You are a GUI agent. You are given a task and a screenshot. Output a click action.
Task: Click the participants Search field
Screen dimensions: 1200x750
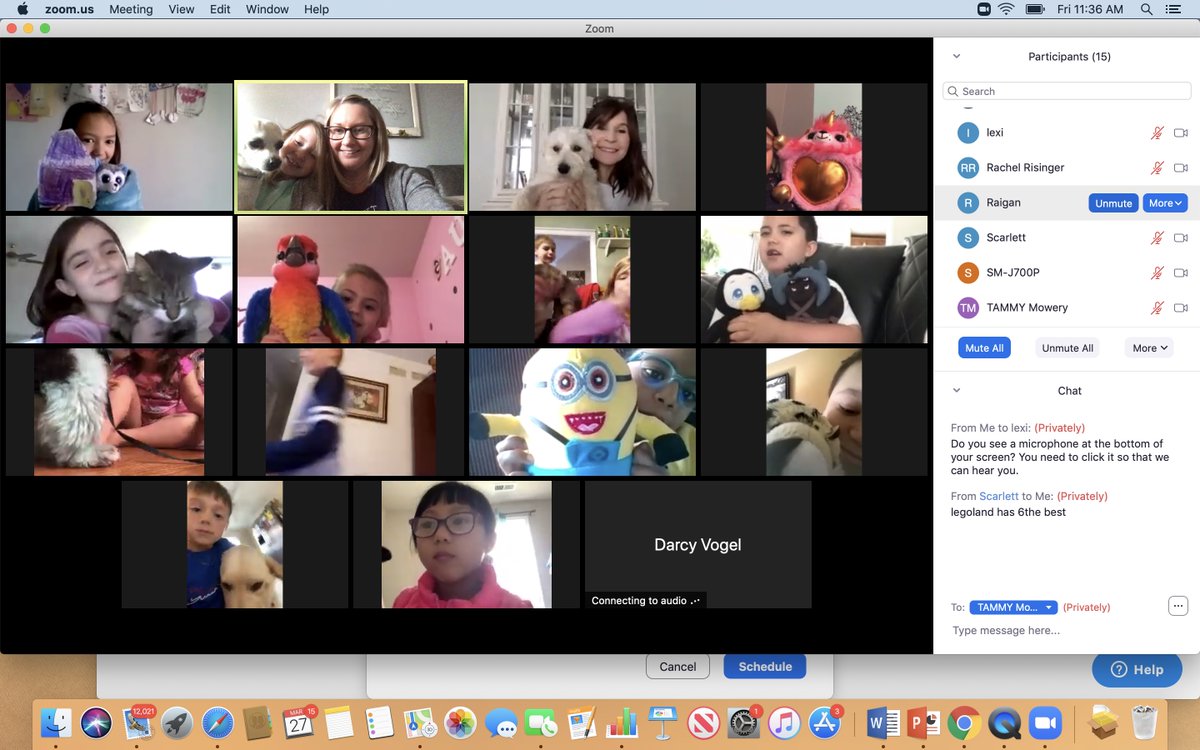coord(1066,91)
